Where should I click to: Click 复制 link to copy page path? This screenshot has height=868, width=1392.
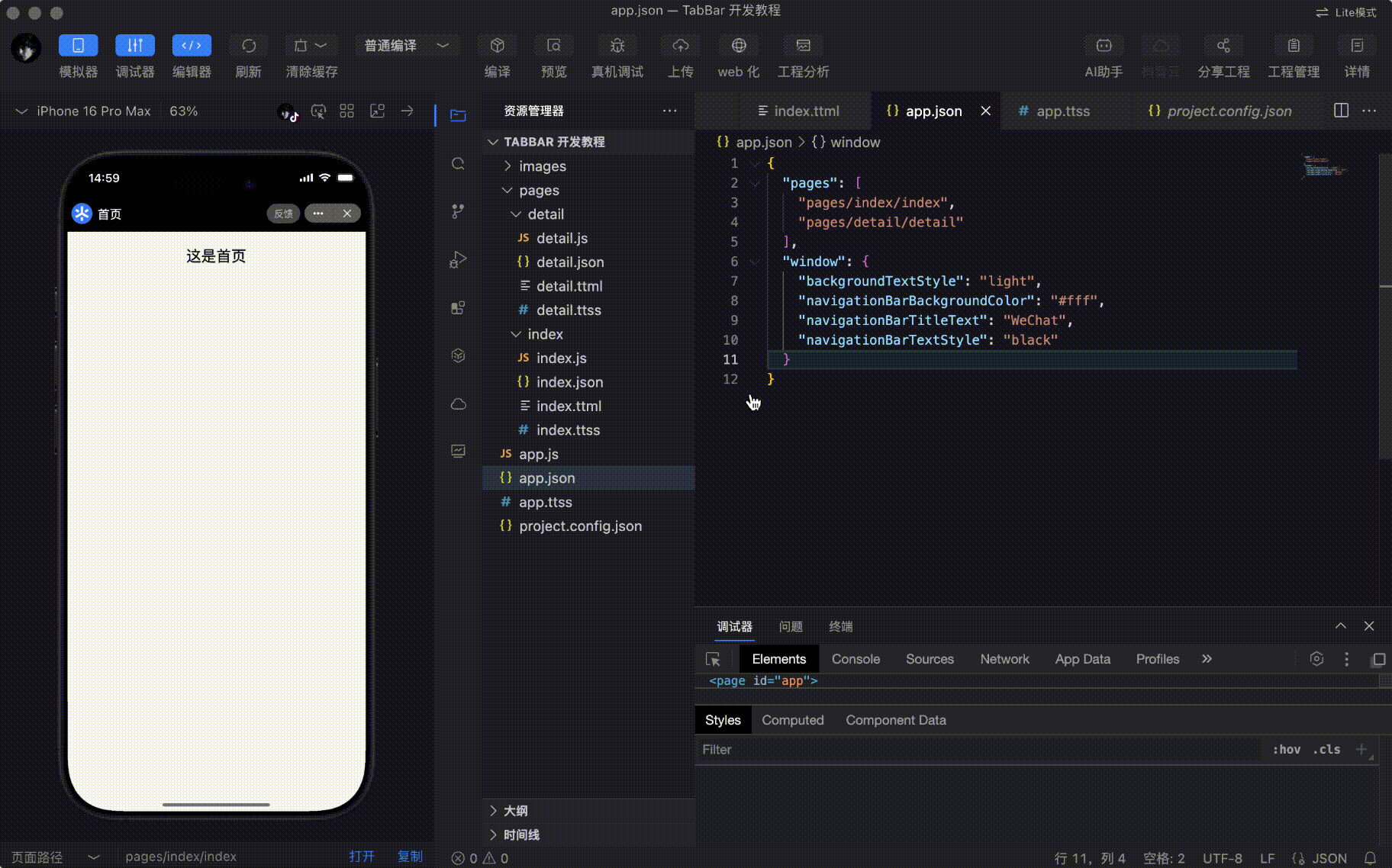tap(410, 857)
